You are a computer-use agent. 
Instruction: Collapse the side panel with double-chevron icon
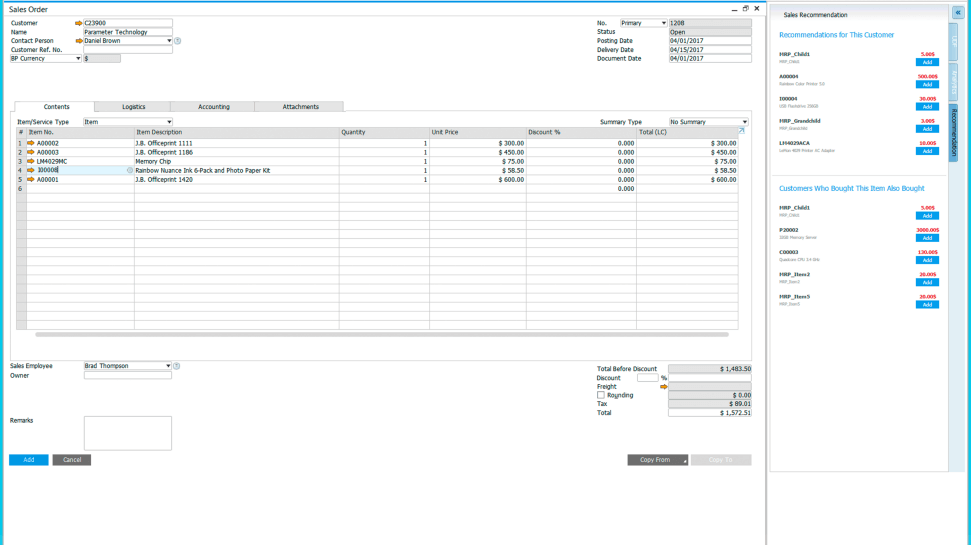958,13
